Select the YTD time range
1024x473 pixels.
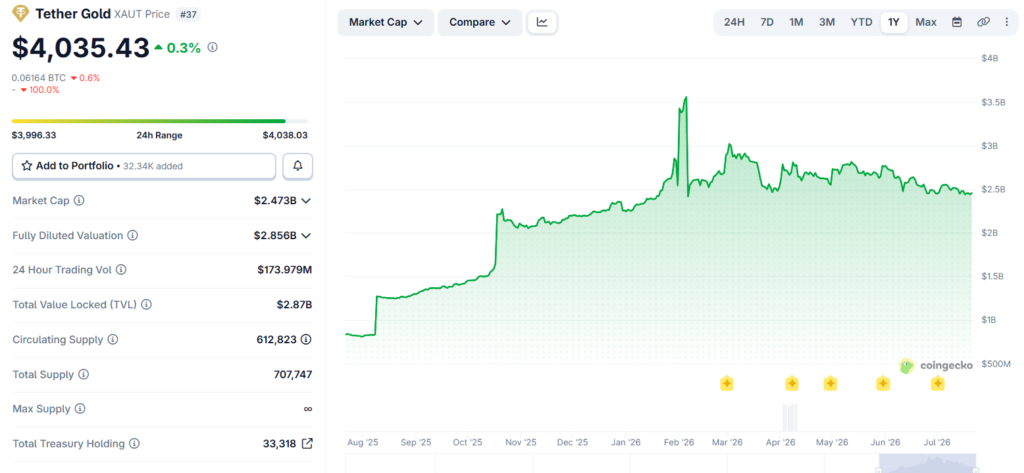click(x=861, y=22)
